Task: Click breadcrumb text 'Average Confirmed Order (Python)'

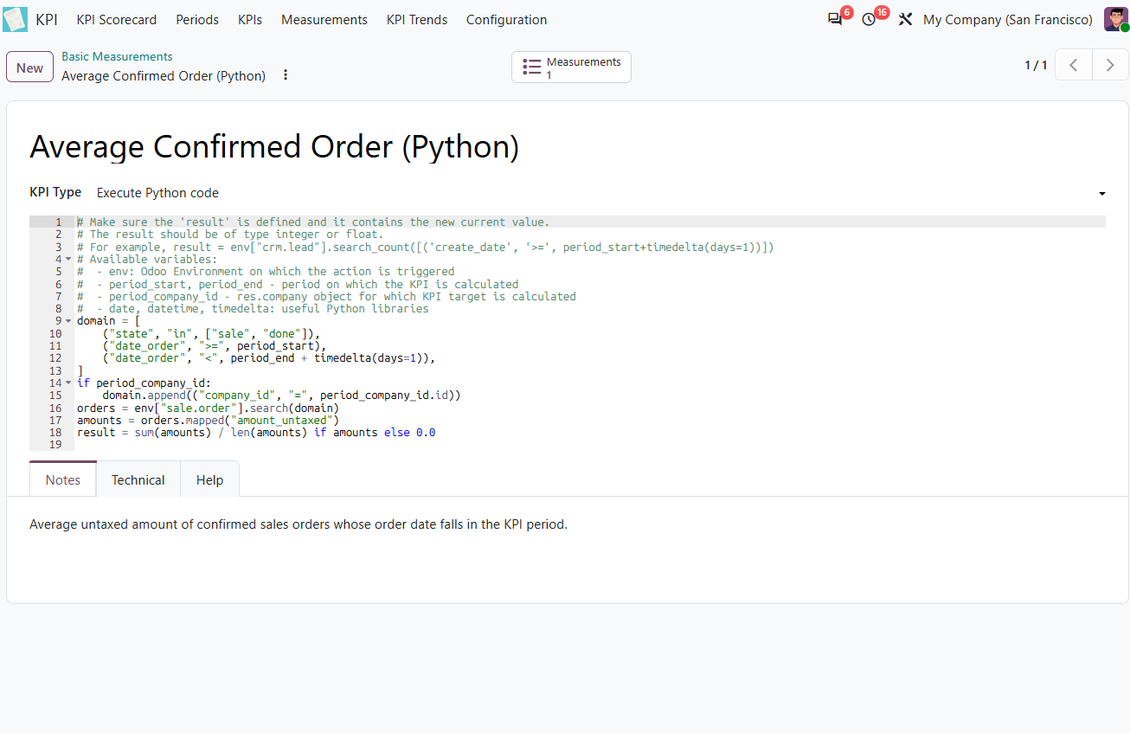Action: (164, 76)
